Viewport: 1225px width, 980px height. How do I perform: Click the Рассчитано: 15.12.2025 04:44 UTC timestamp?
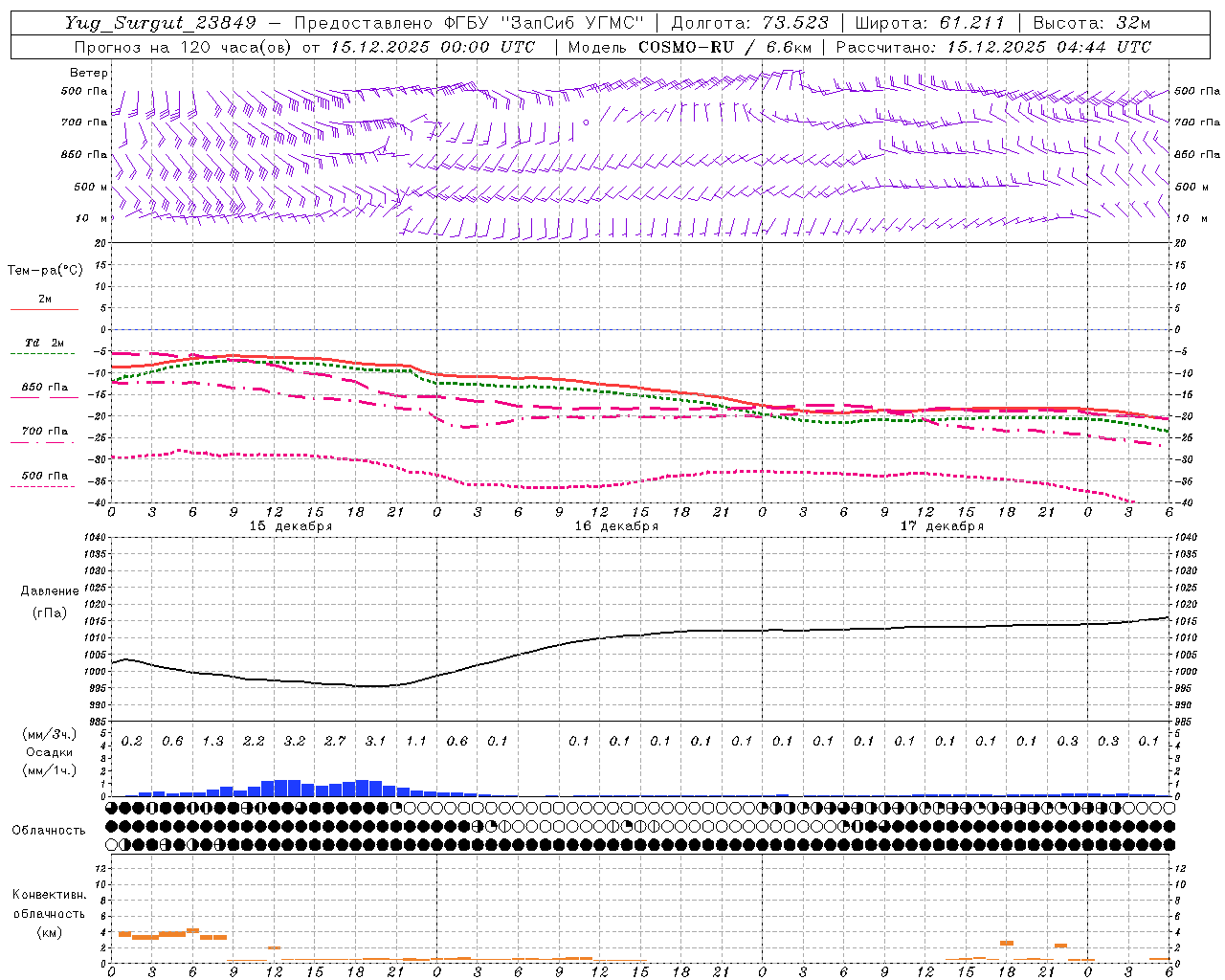tap(993, 47)
